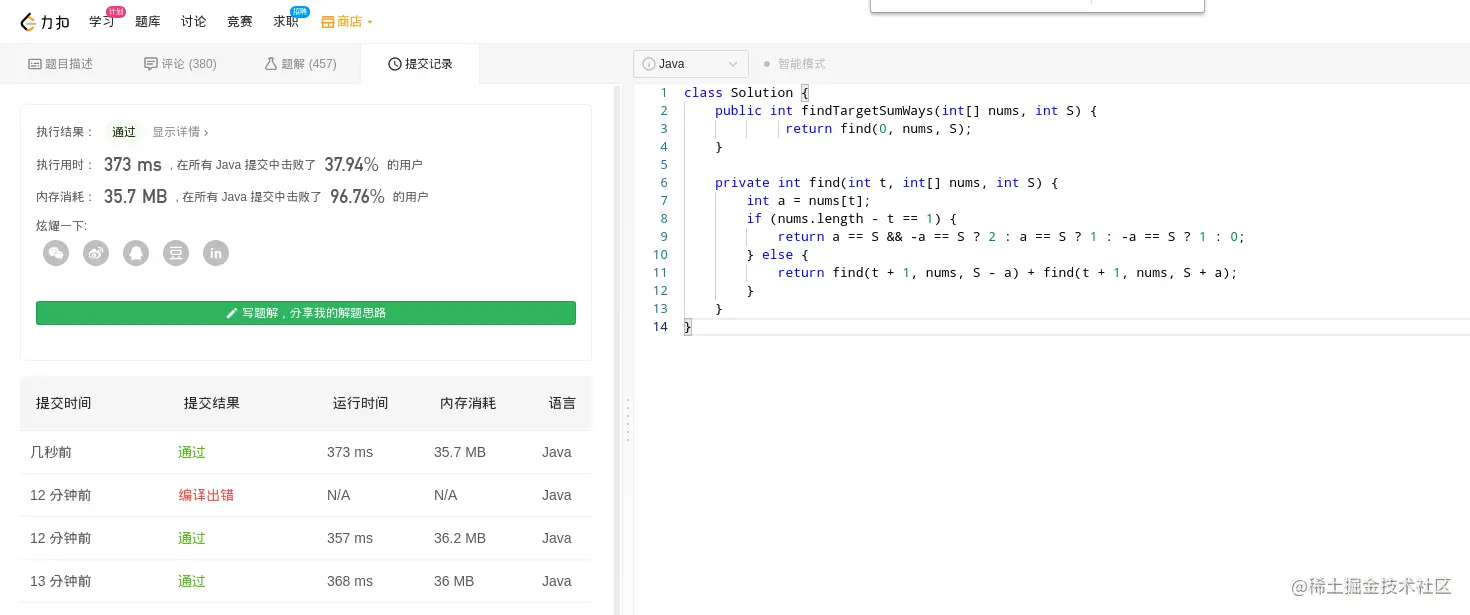Open the 学习 menu
Viewport: 1470px width, 615px height.
[101, 22]
